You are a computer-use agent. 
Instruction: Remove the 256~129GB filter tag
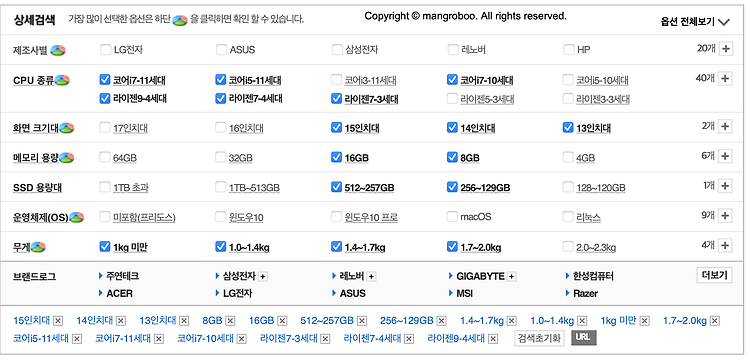pyautogui.click(x=441, y=321)
